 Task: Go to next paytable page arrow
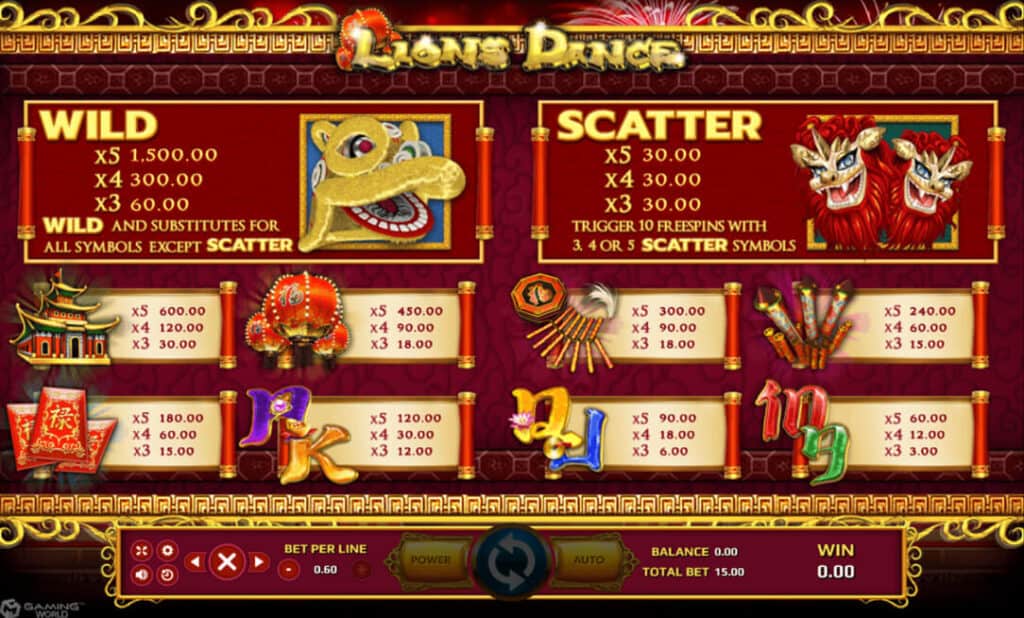[x=259, y=562]
